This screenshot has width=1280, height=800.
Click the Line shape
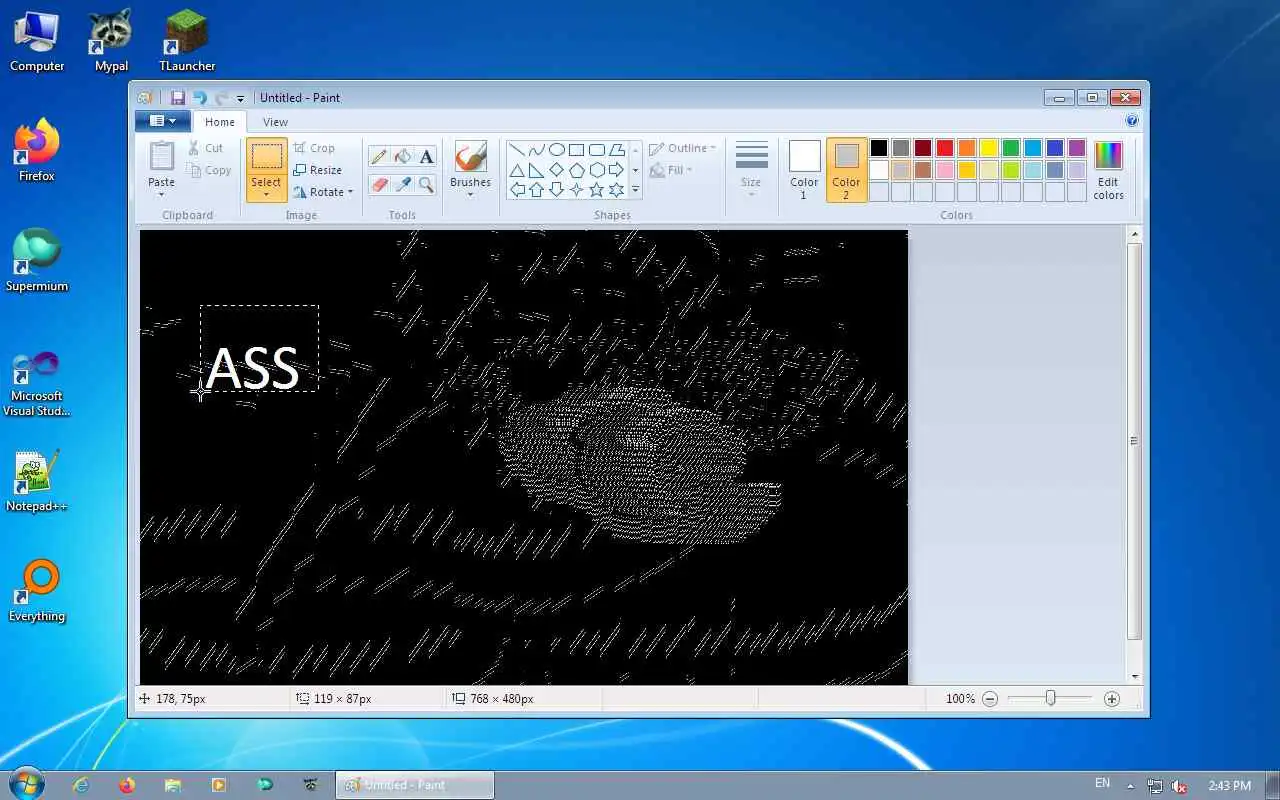coord(518,150)
